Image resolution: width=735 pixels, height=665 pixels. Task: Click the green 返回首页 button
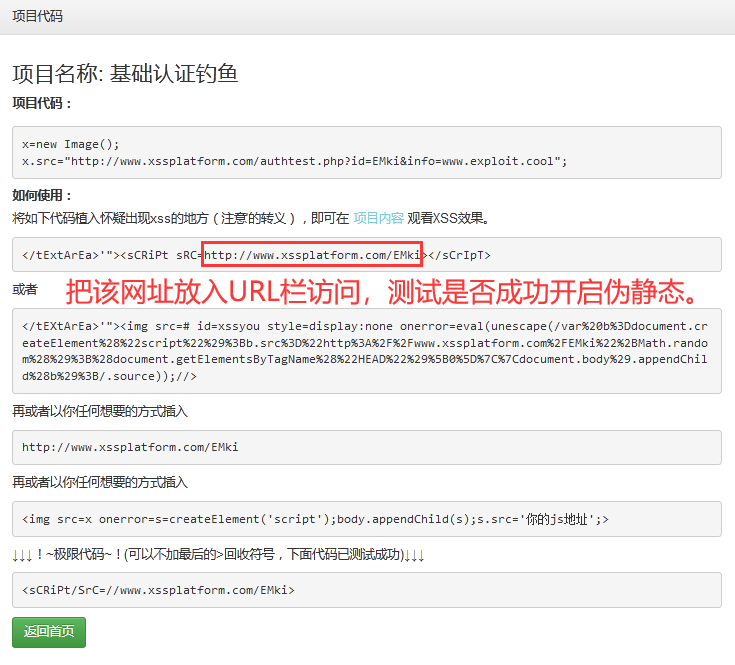point(49,632)
